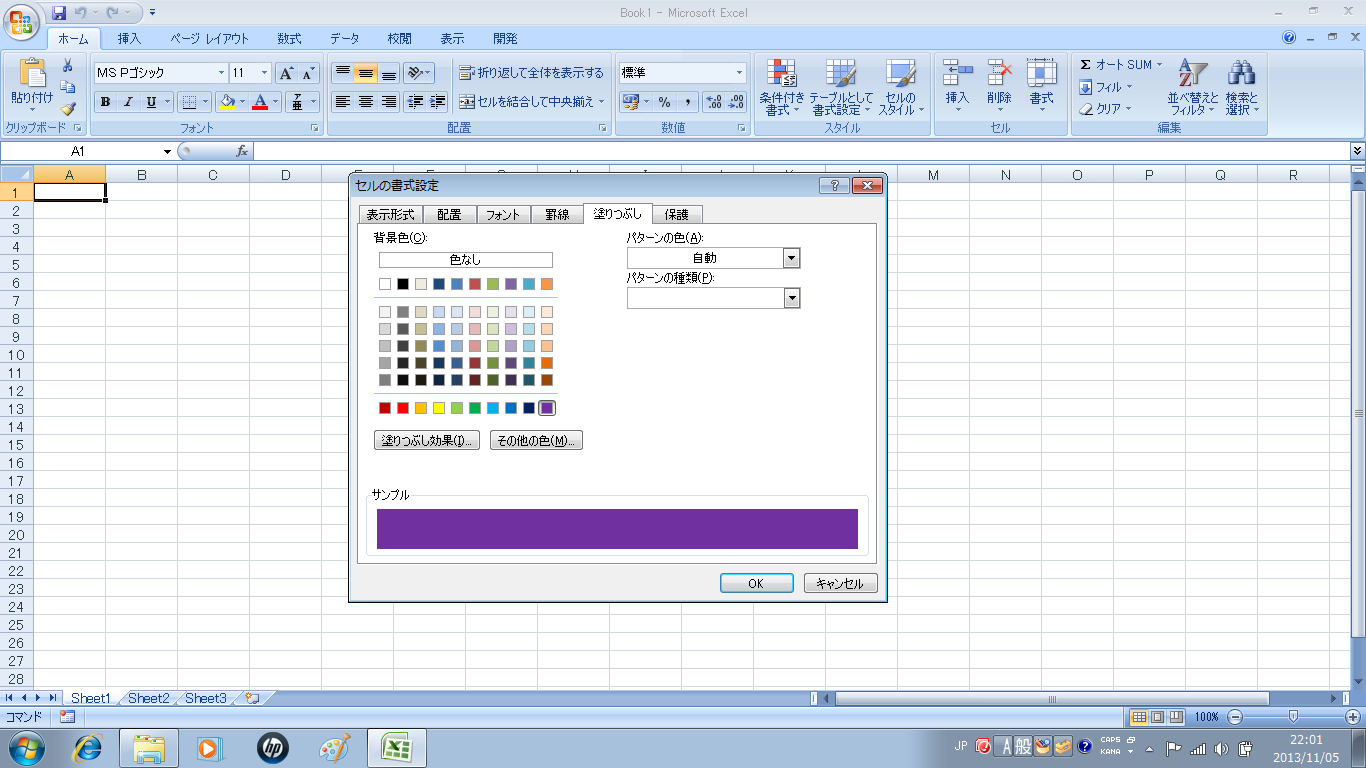Viewport: 1366px width, 768px height.
Task: Click the 塗りつぶし効果 (Fill Effects) button
Action: (x=427, y=441)
